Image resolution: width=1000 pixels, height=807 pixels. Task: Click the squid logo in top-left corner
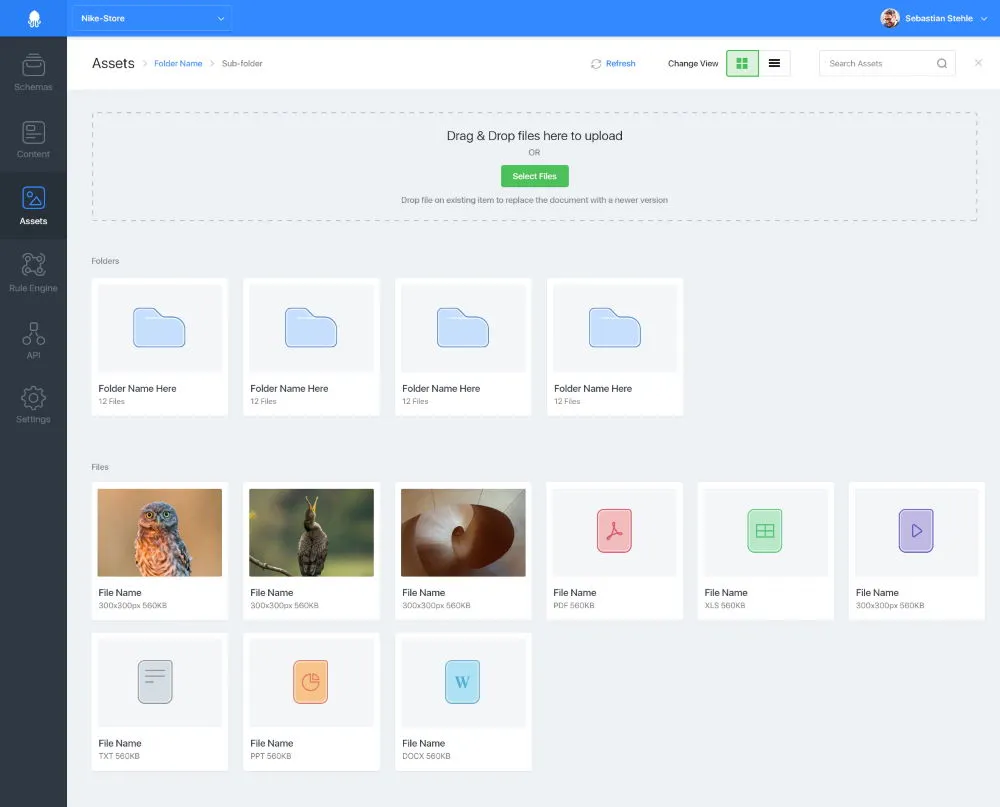tap(34, 19)
